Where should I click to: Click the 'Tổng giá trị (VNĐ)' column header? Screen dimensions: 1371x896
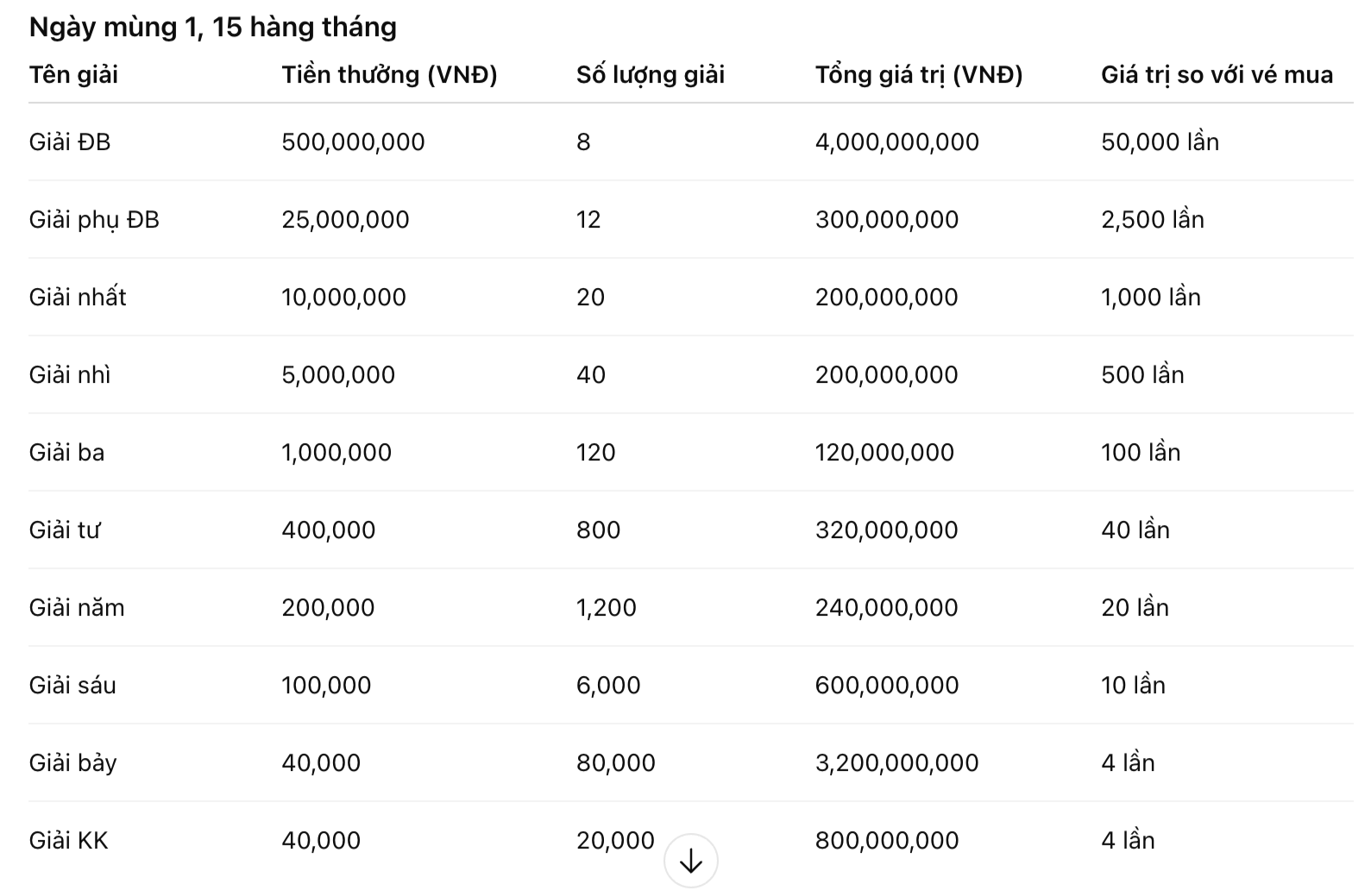(919, 75)
